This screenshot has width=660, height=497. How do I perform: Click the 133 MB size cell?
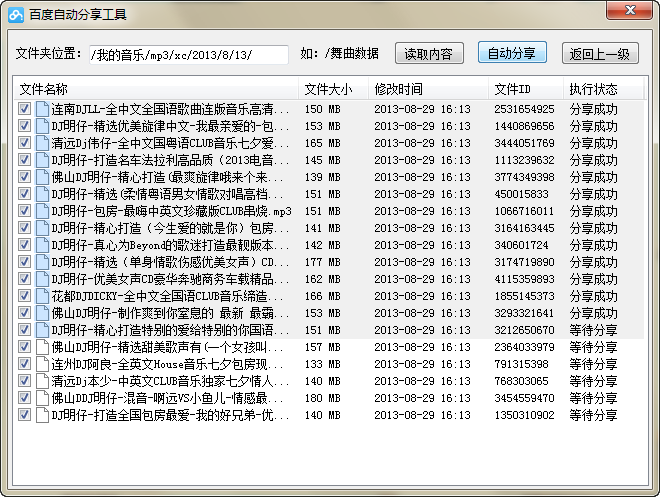point(322,364)
